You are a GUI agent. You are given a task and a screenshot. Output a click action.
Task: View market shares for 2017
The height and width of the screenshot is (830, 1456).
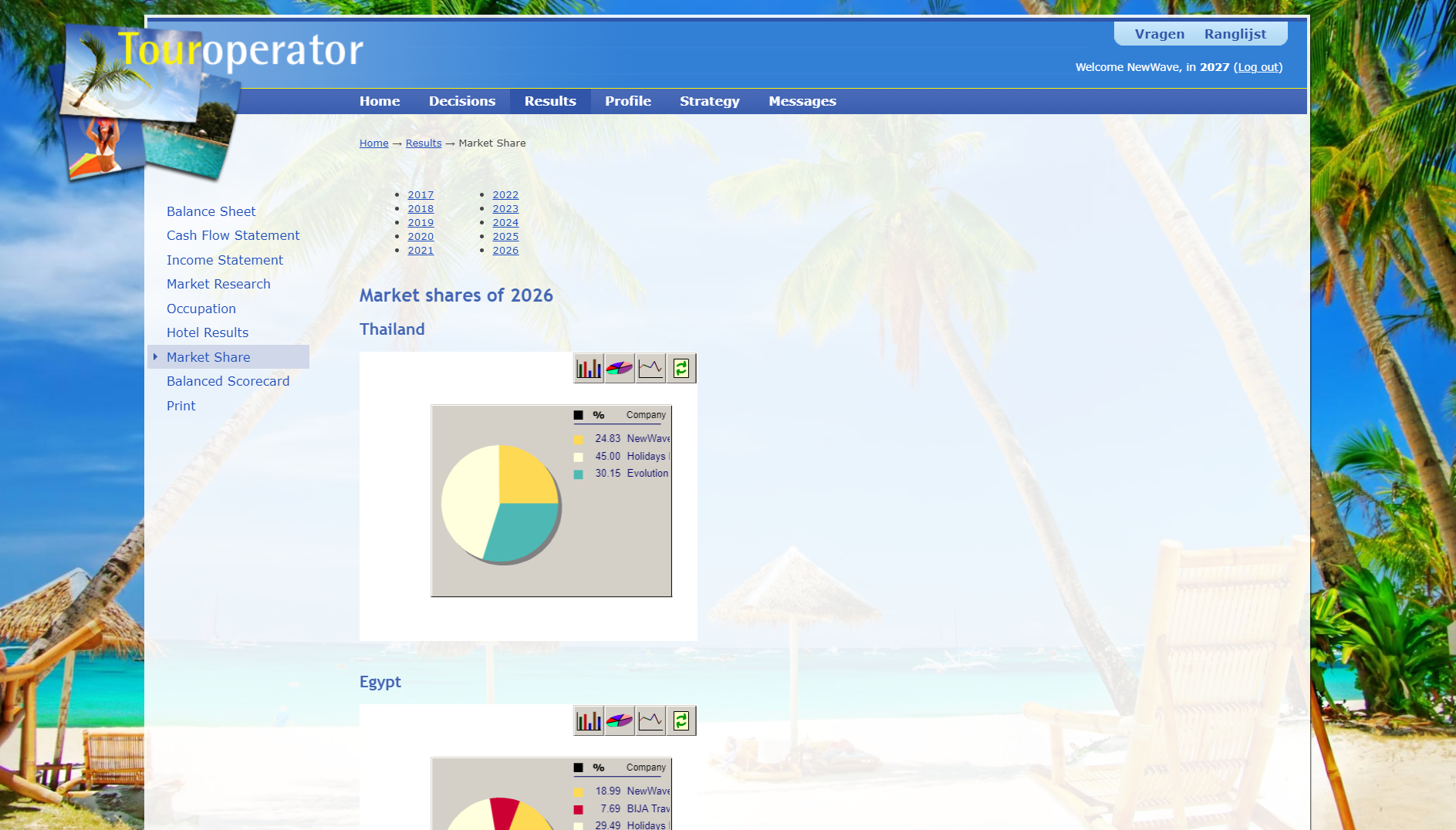[421, 195]
